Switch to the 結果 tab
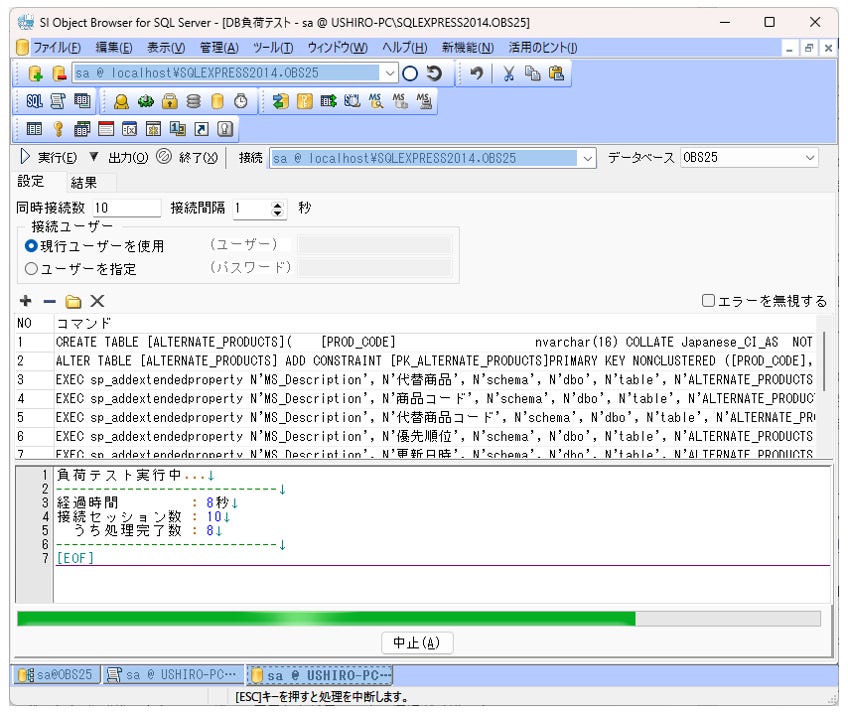This screenshot has width=848, height=712. (84, 183)
